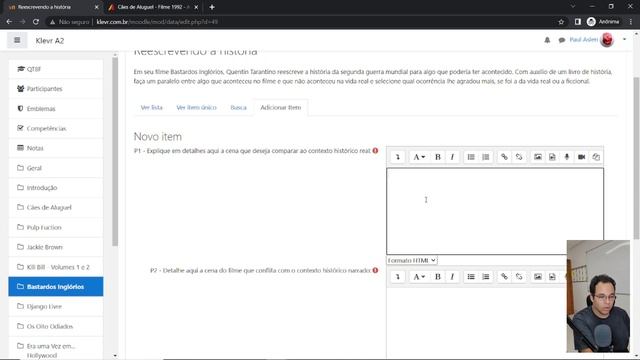Record video in P1 editor
640x360 pixels.
point(582,157)
